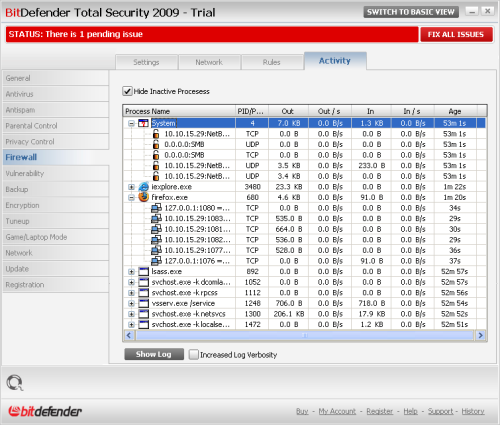Click connection icon for 10.10.15.29:1082
Viewport: 500px width, 425px height.
(156, 240)
